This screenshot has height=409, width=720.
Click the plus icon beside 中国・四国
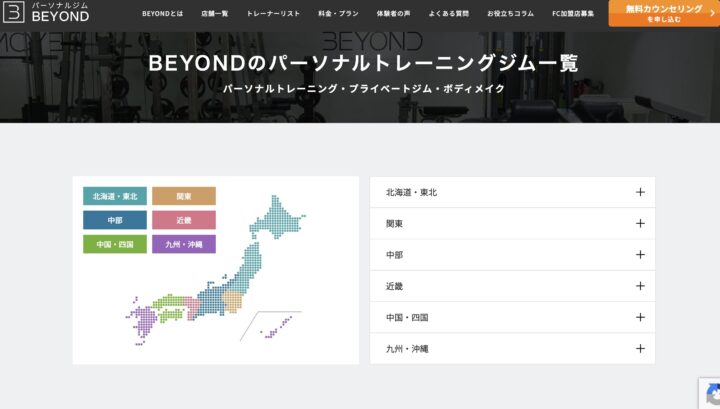click(x=640, y=317)
